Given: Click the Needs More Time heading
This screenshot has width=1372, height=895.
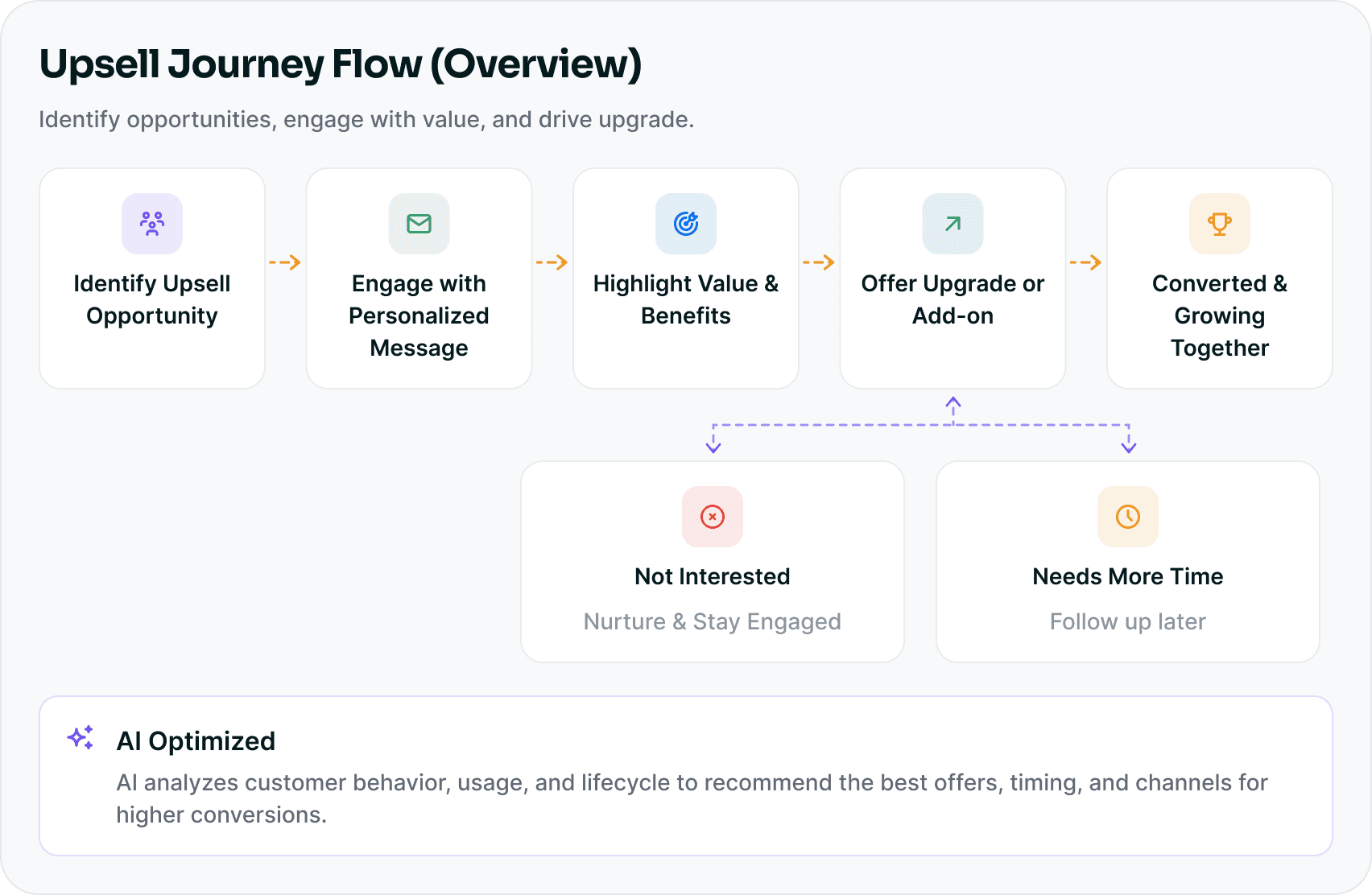Looking at the screenshot, I should tap(1128, 576).
